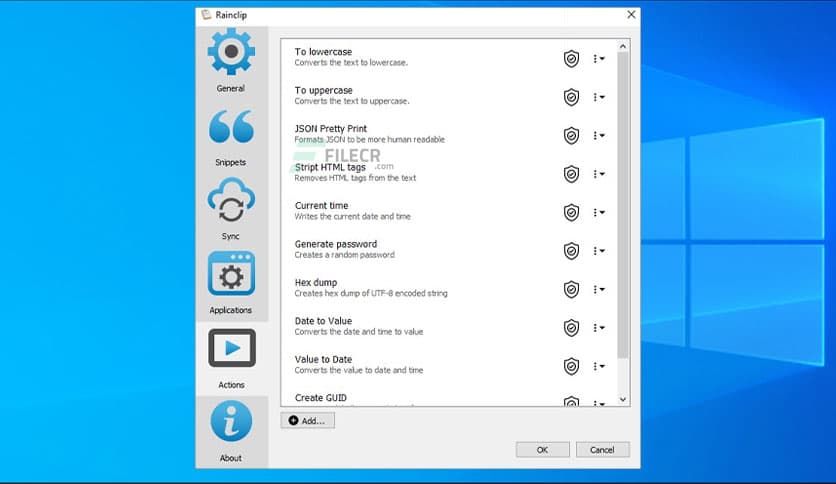Select the 'Date to Value' action row
The height and width of the screenshot is (484, 836).
click(449, 327)
